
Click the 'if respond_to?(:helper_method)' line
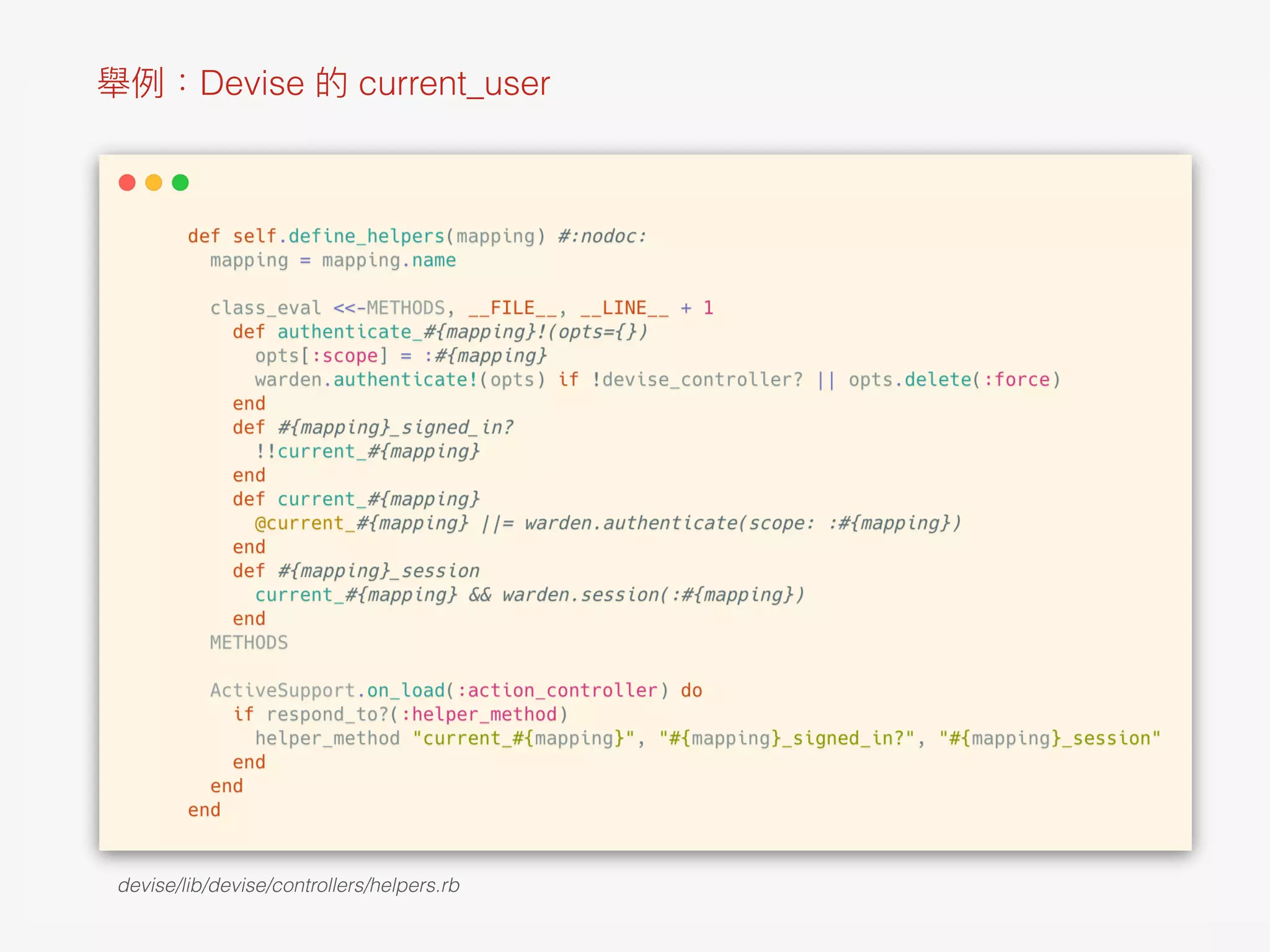[401, 714]
